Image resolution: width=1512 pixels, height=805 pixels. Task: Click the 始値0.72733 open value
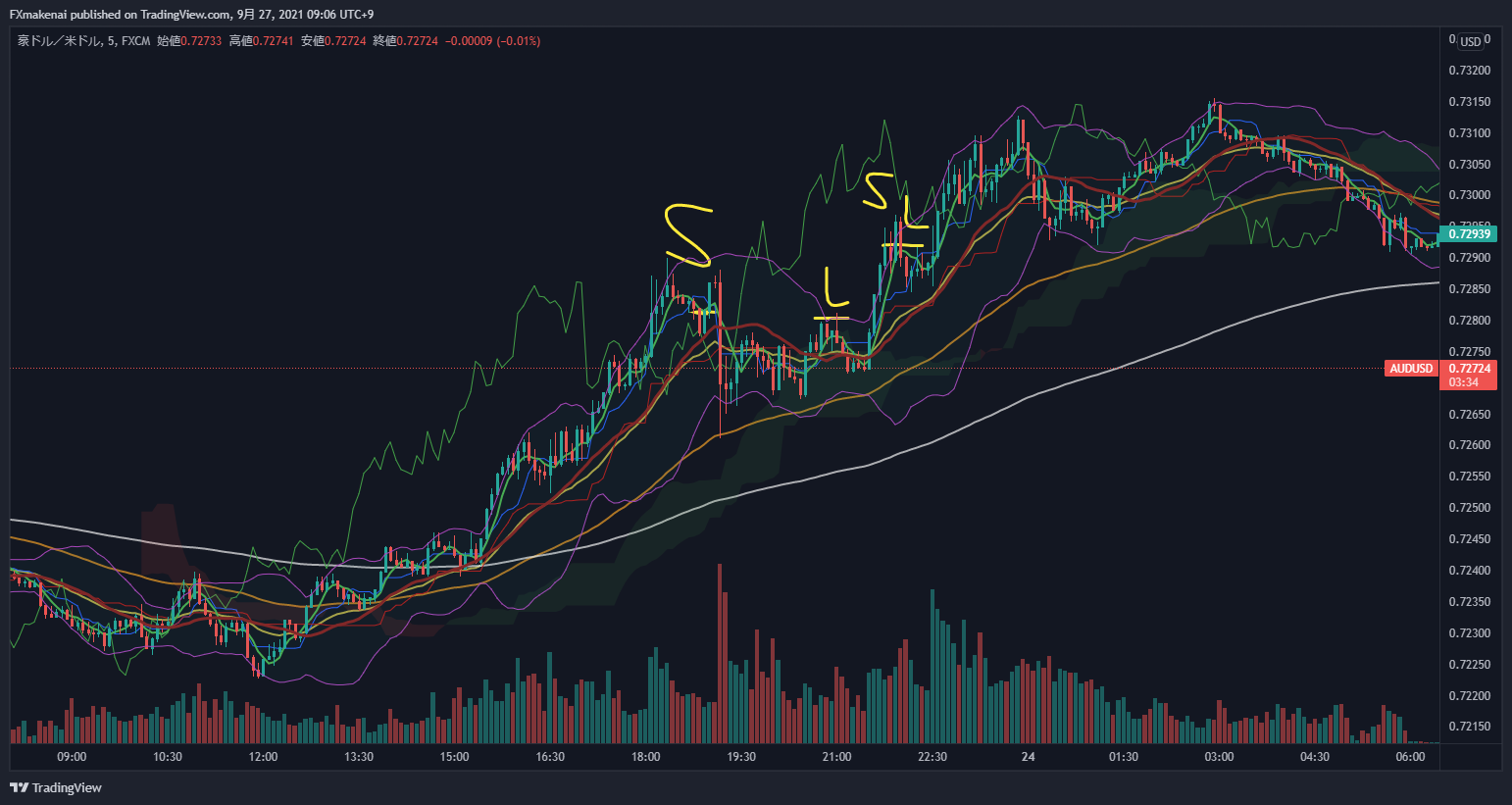pos(189,41)
